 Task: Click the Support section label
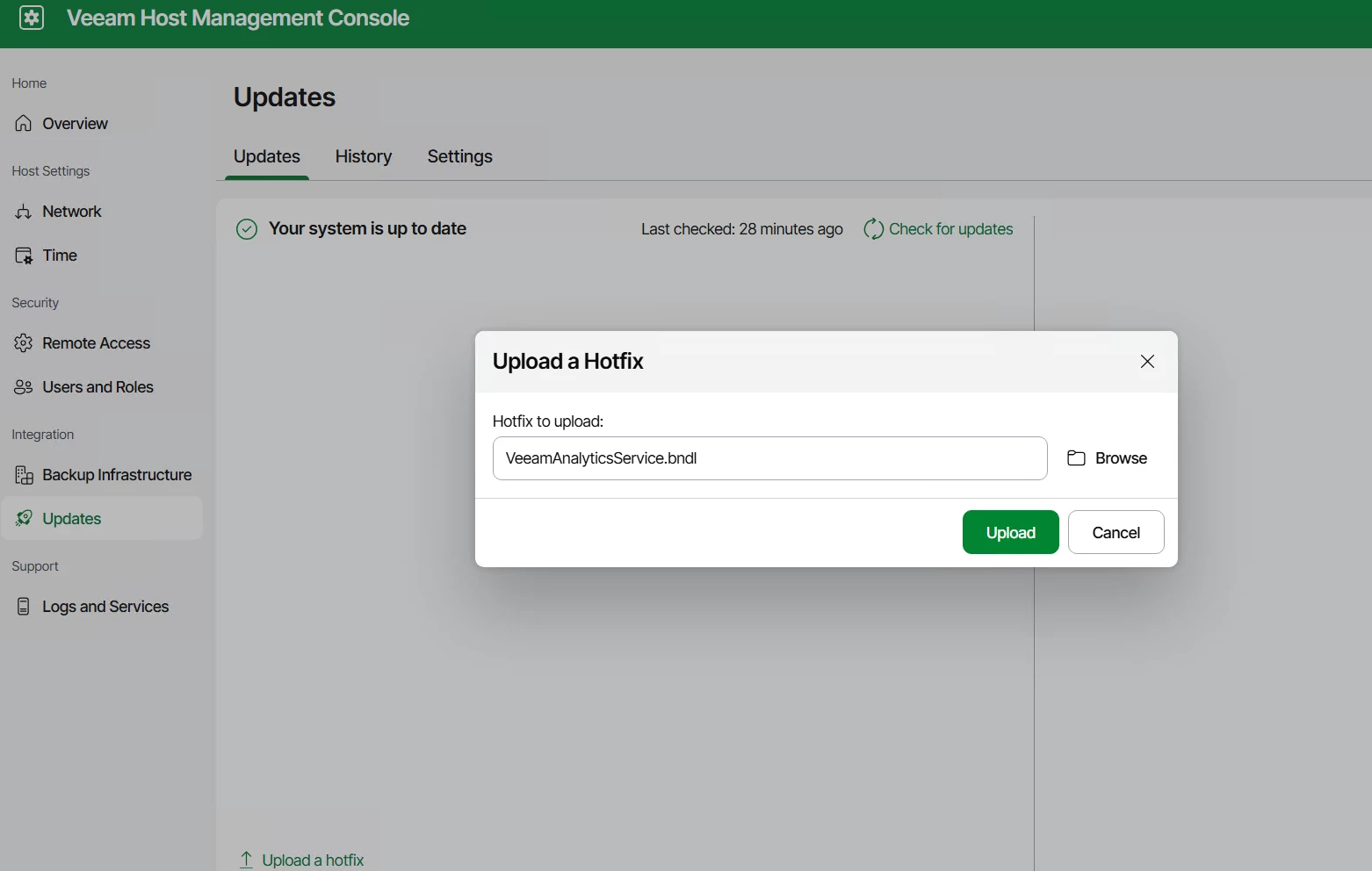tap(35, 566)
